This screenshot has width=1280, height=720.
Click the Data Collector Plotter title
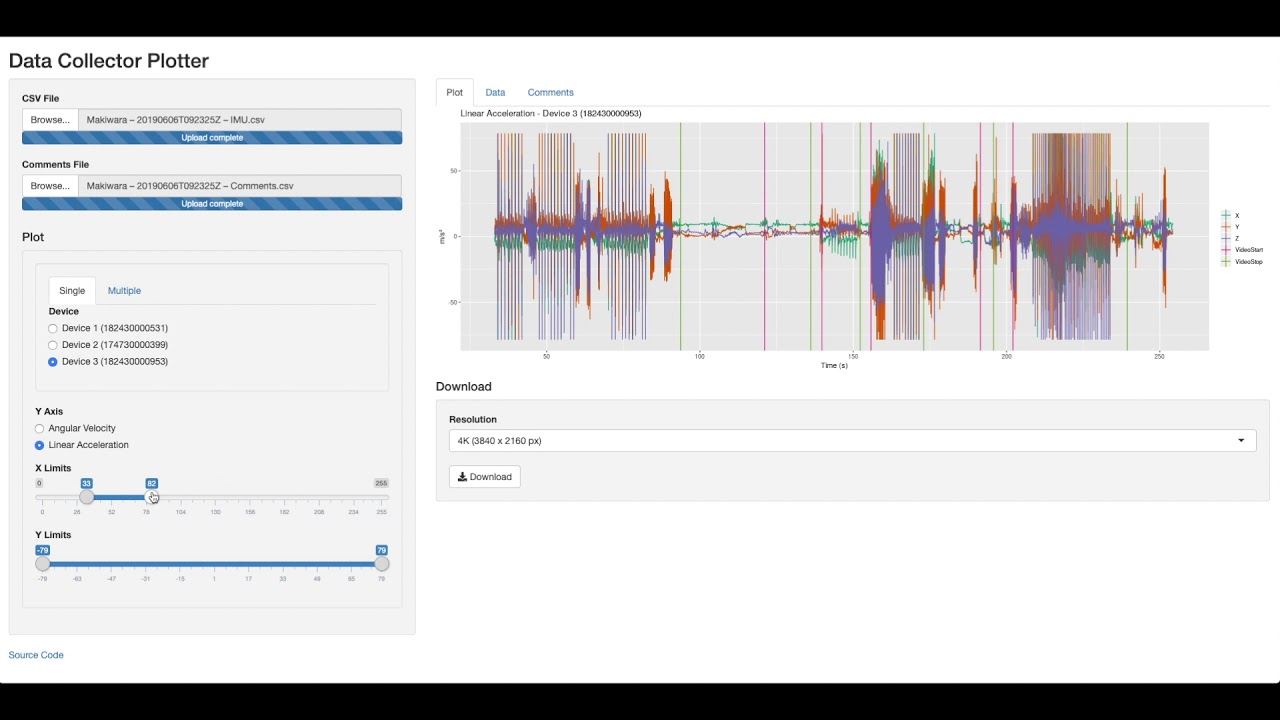point(109,61)
